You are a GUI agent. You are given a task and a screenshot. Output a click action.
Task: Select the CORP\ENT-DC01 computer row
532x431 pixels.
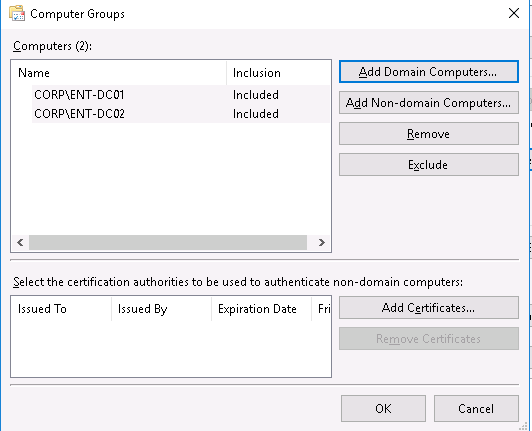(180, 95)
